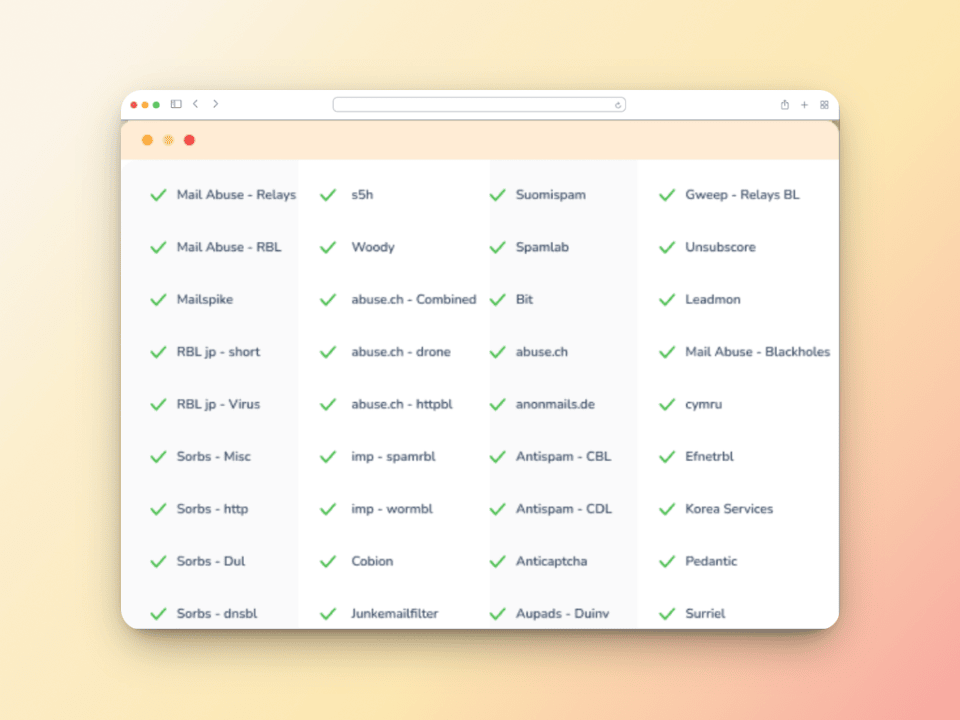Click the check mark beside Efnetrbl
960x720 pixels.
pyautogui.click(x=667, y=457)
